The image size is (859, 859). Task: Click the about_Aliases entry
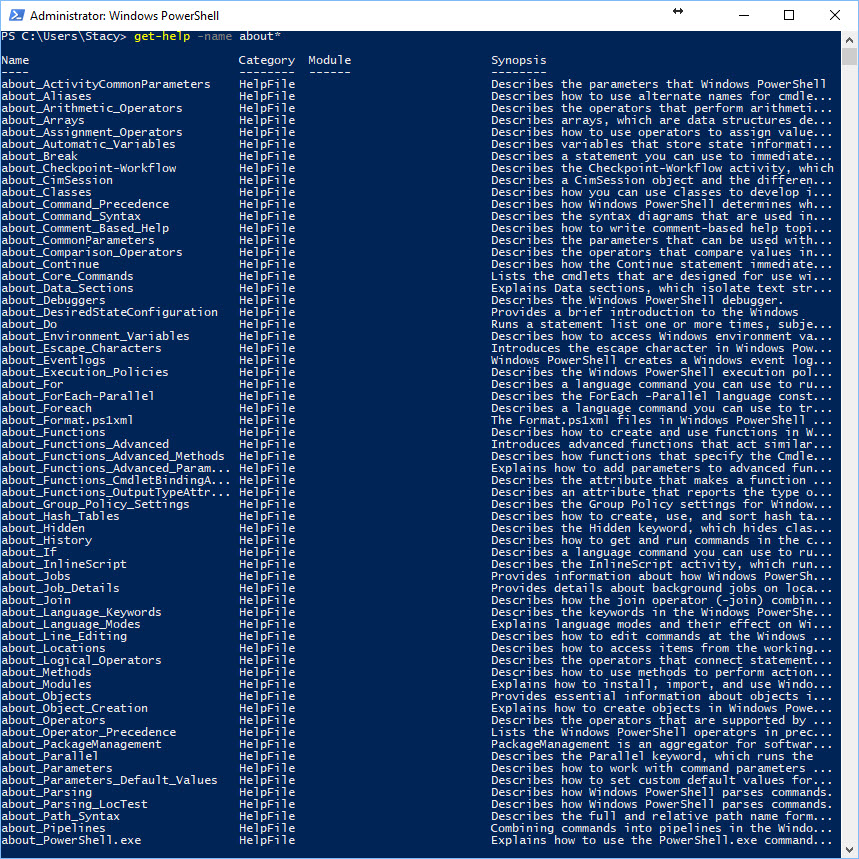click(46, 96)
